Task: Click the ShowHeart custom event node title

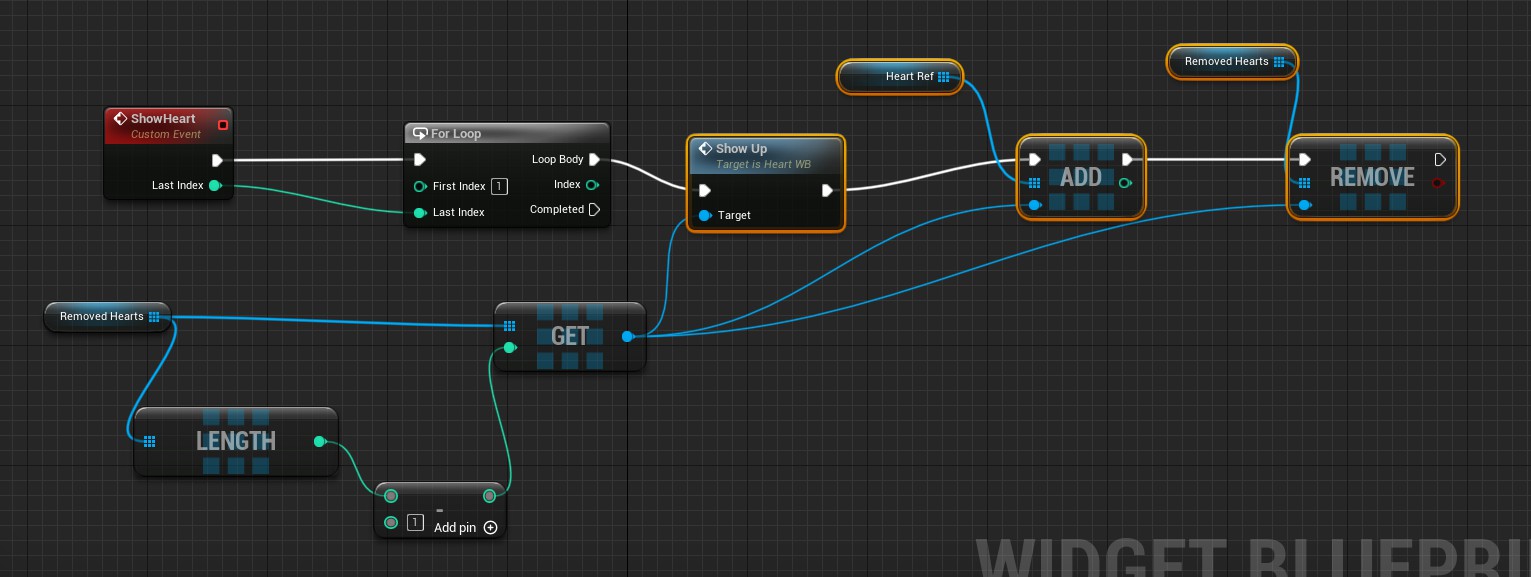Action: [x=163, y=119]
